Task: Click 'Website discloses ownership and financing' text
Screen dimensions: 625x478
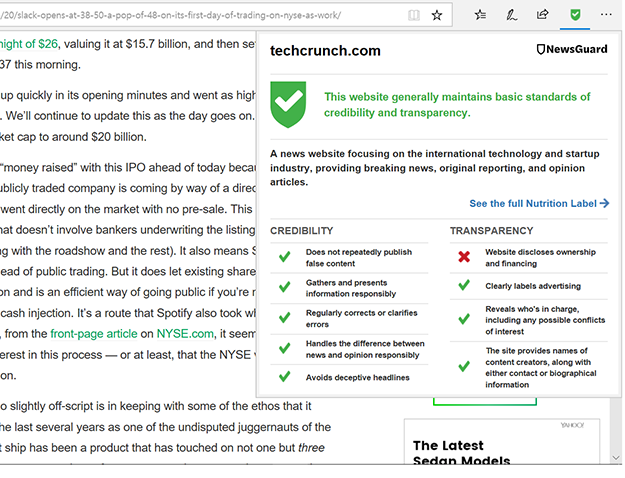Action: coord(540,258)
